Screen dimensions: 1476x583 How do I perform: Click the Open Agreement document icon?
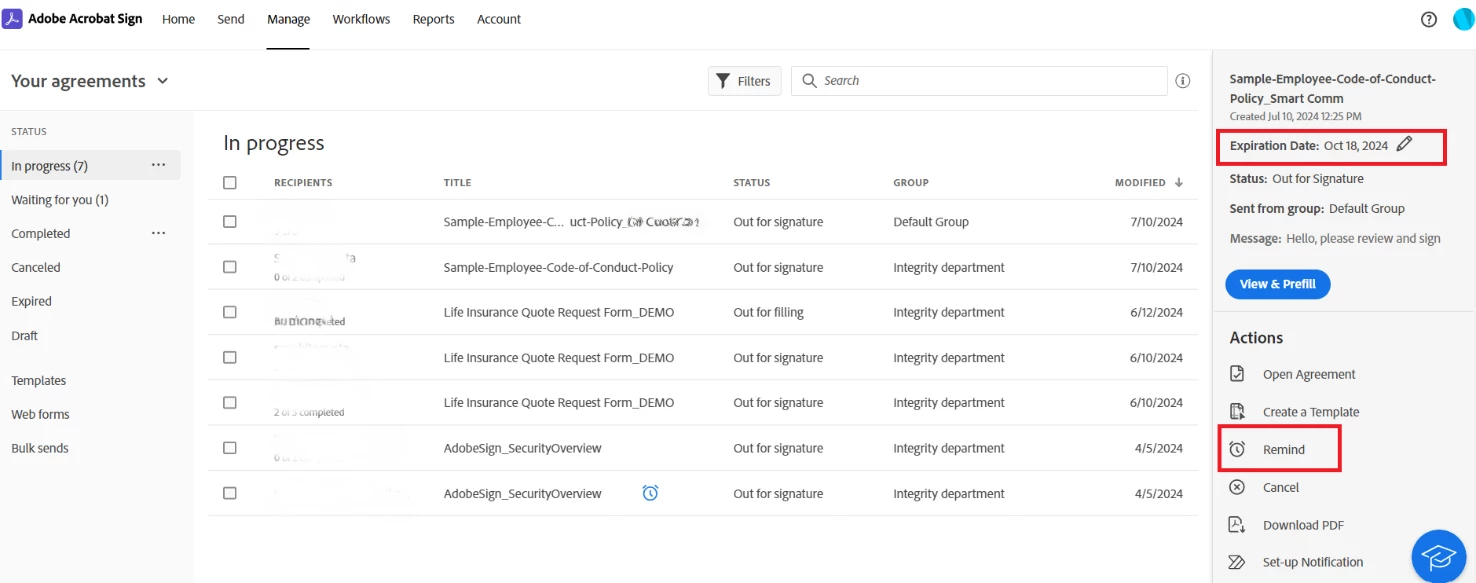(x=1237, y=374)
